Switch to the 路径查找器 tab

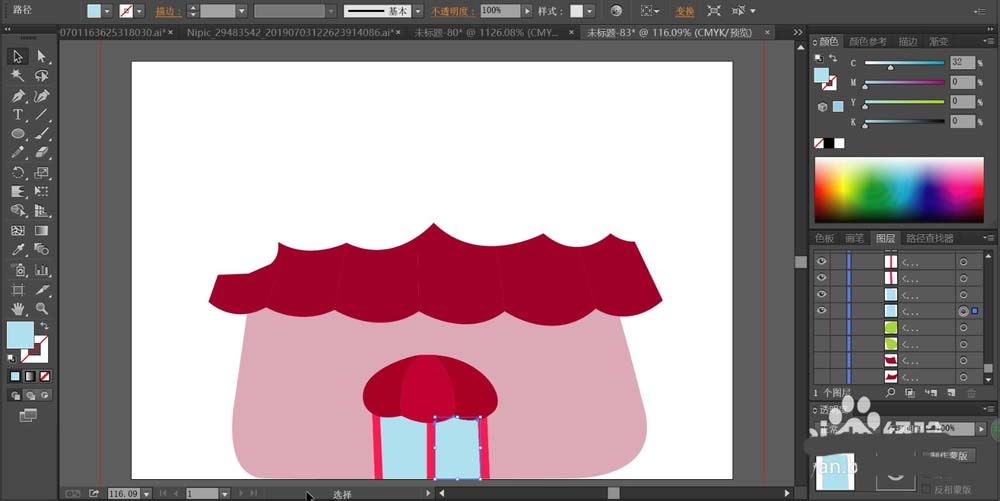(930, 238)
